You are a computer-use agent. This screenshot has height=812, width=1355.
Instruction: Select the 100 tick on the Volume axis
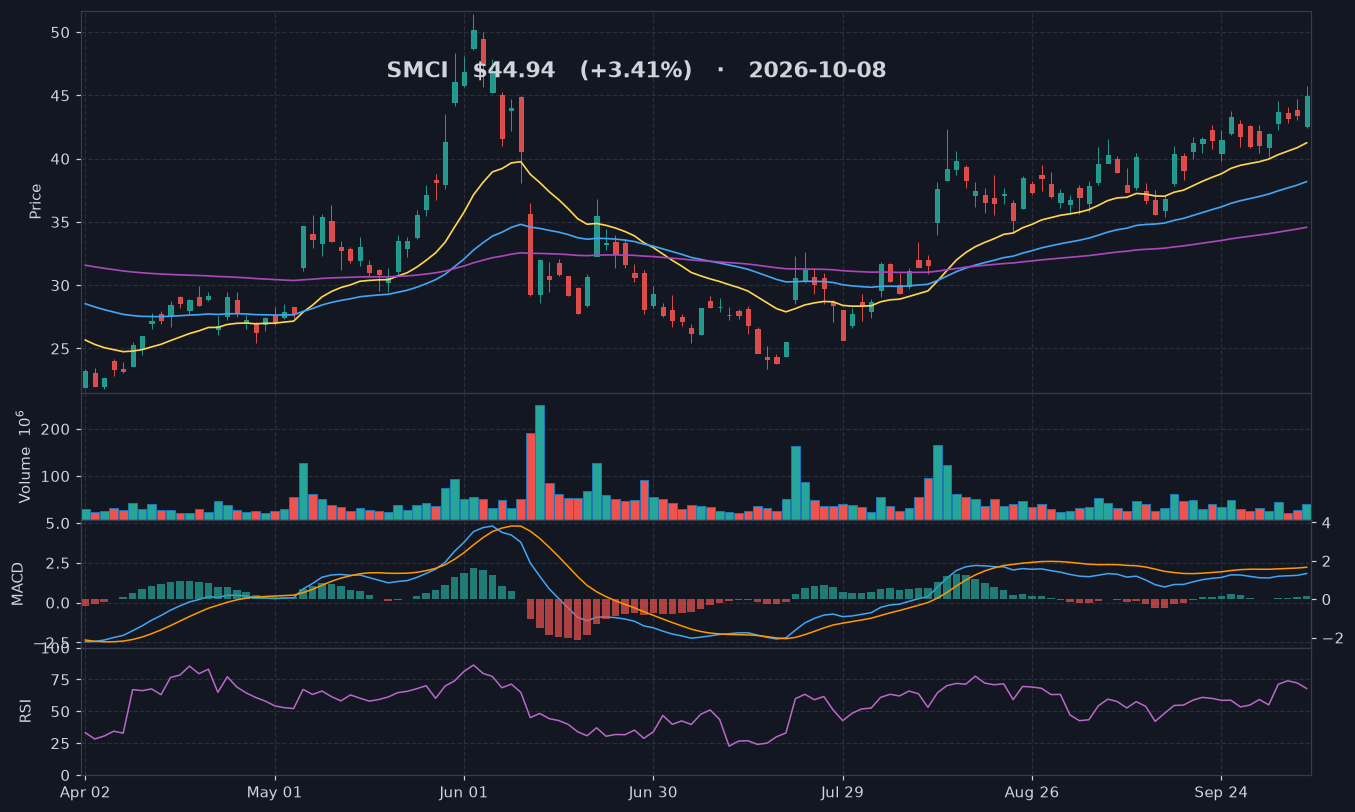[58, 477]
